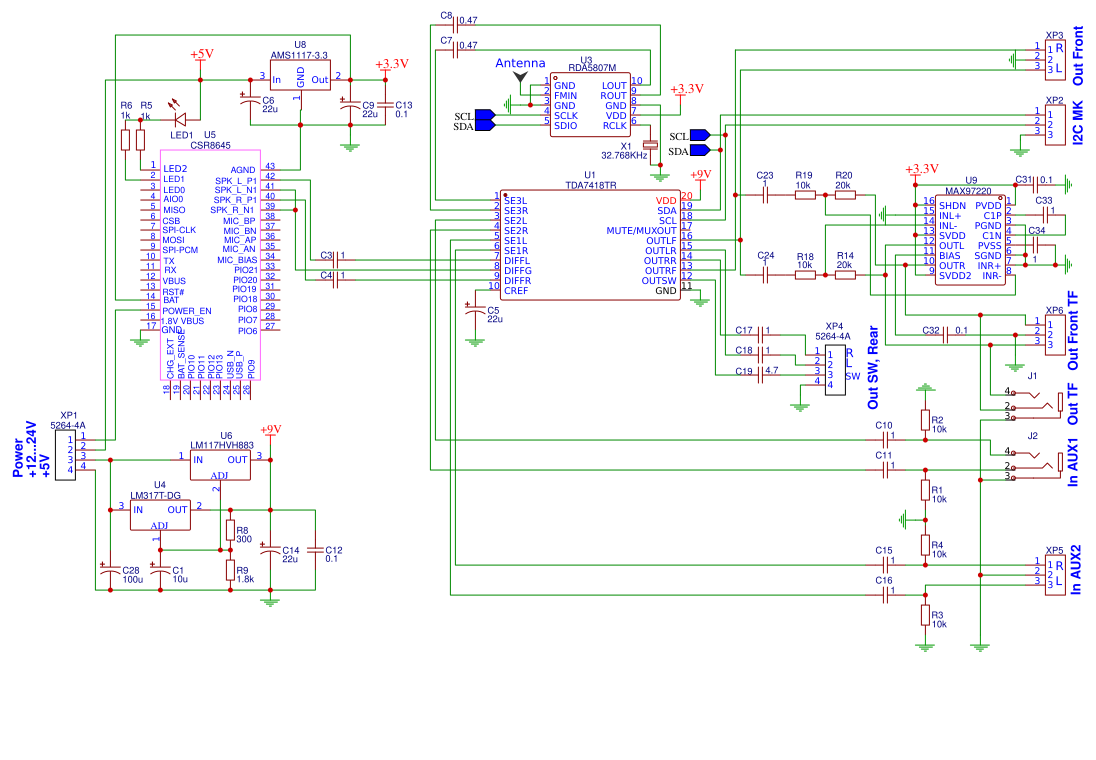Select the MUTE/MUXOUT pin label on TDA7418TR

click(641, 231)
